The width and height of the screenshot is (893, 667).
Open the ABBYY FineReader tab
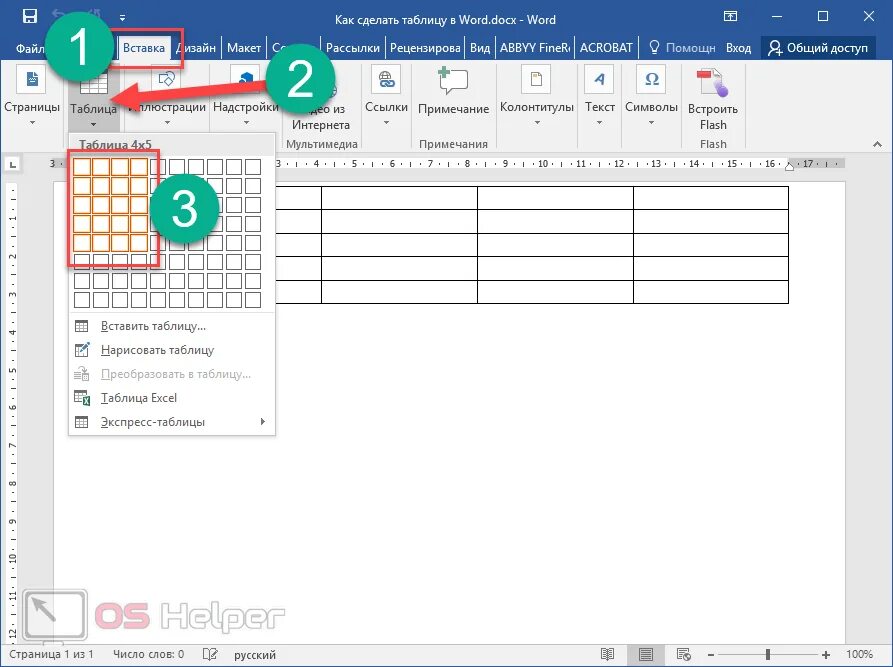(535, 48)
